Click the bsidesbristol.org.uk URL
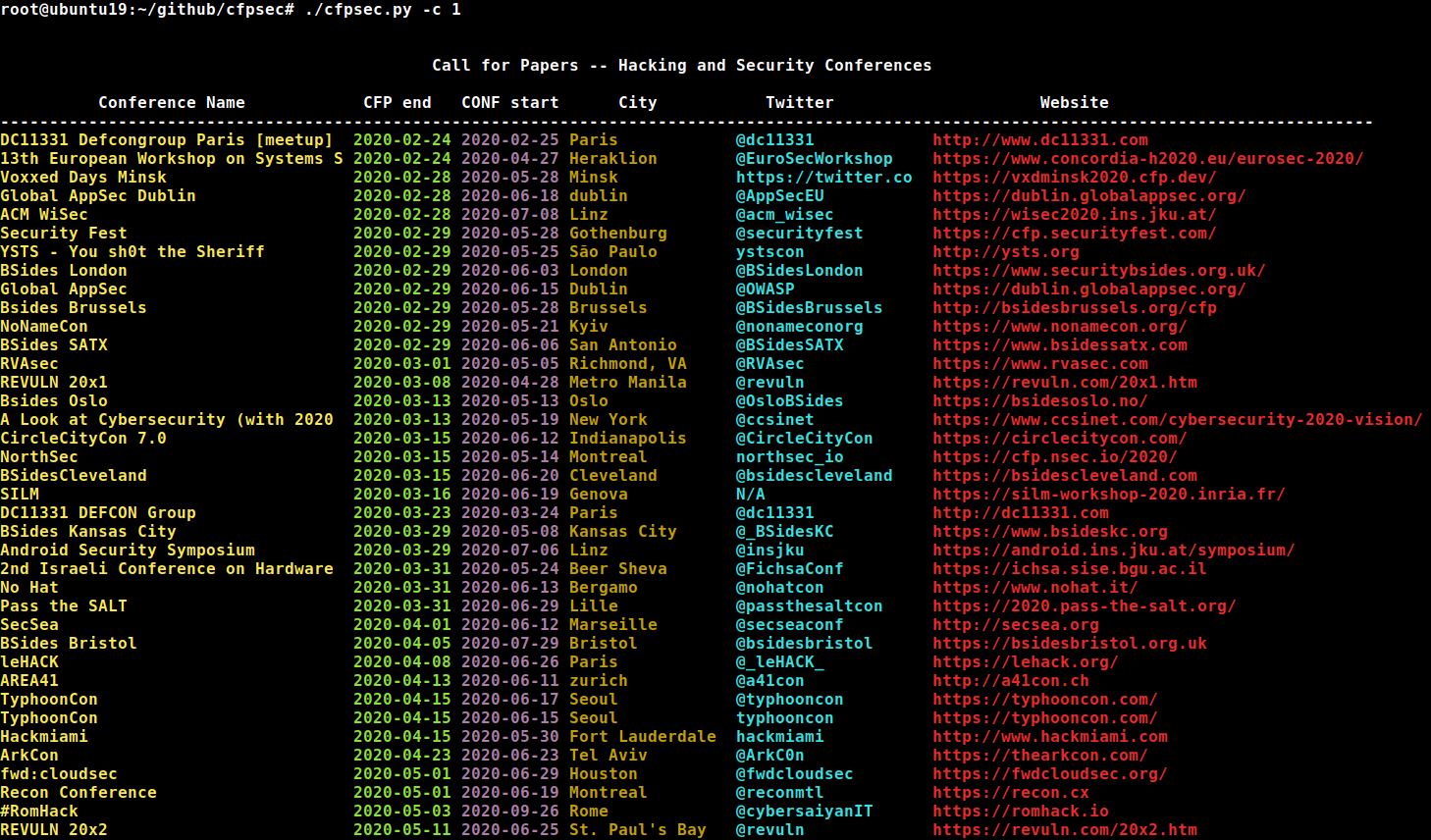1431x840 pixels. coord(1070,643)
